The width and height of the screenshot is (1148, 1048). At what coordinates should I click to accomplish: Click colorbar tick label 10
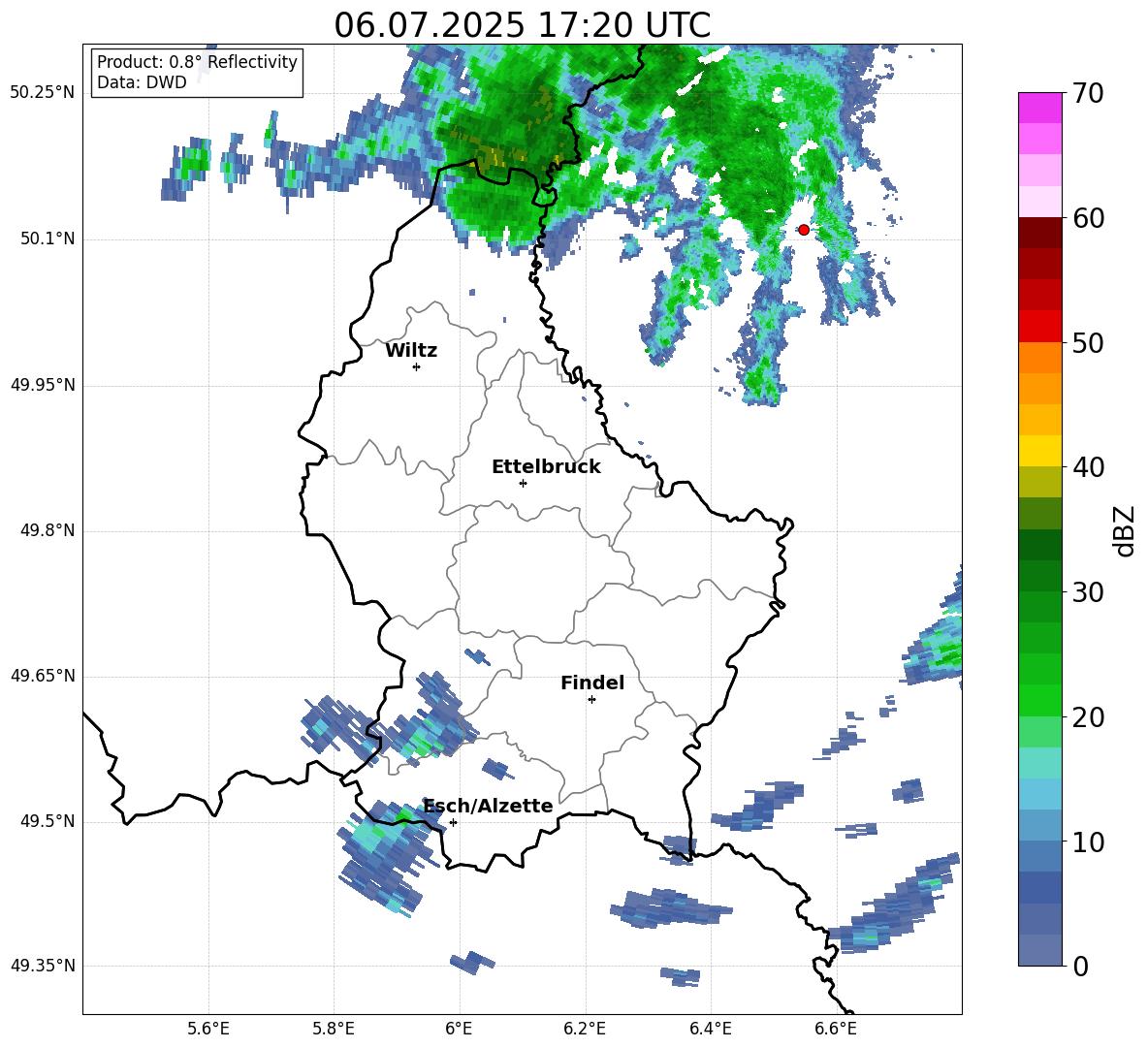[x=1087, y=842]
